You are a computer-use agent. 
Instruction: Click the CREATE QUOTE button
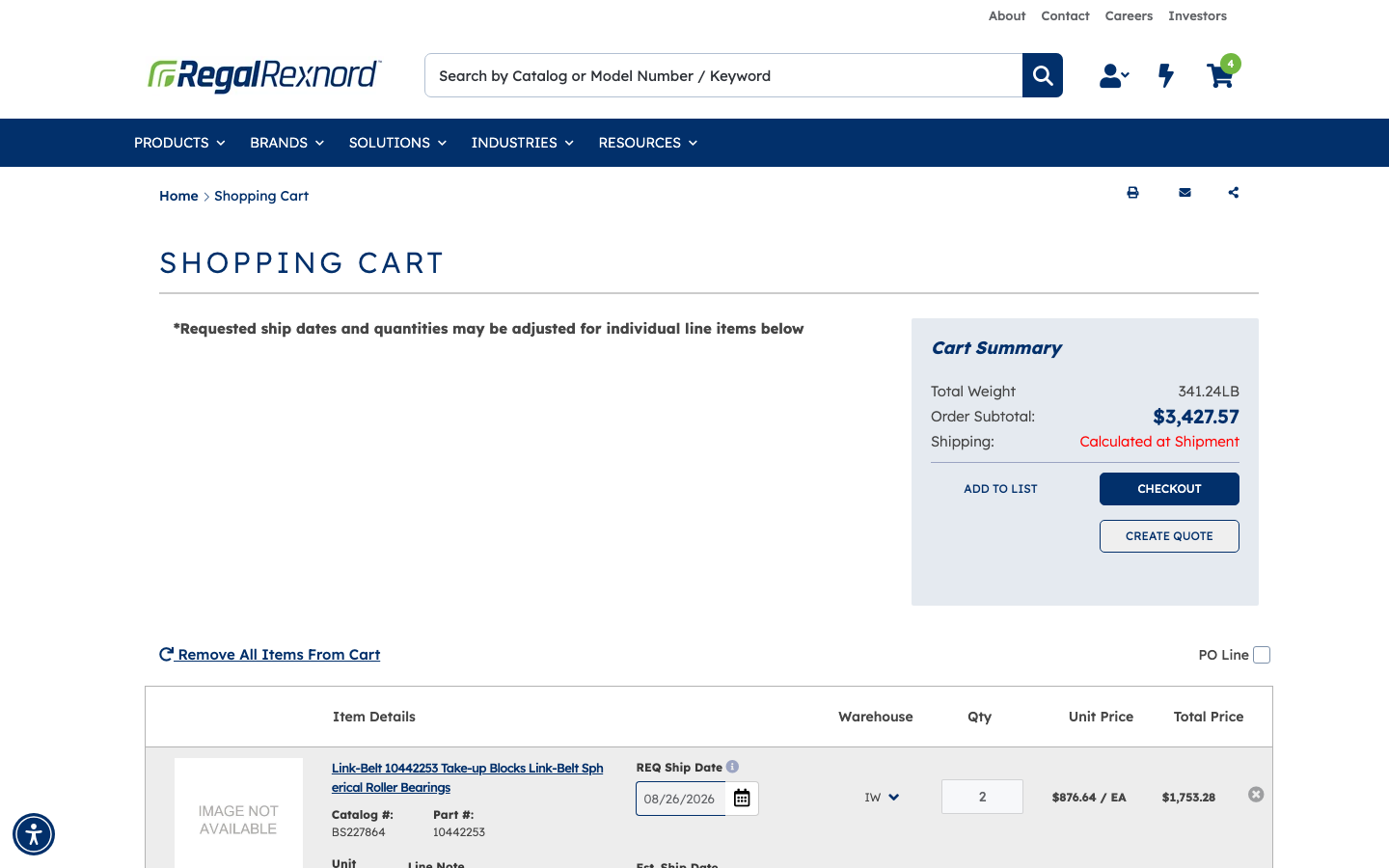pos(1169,536)
